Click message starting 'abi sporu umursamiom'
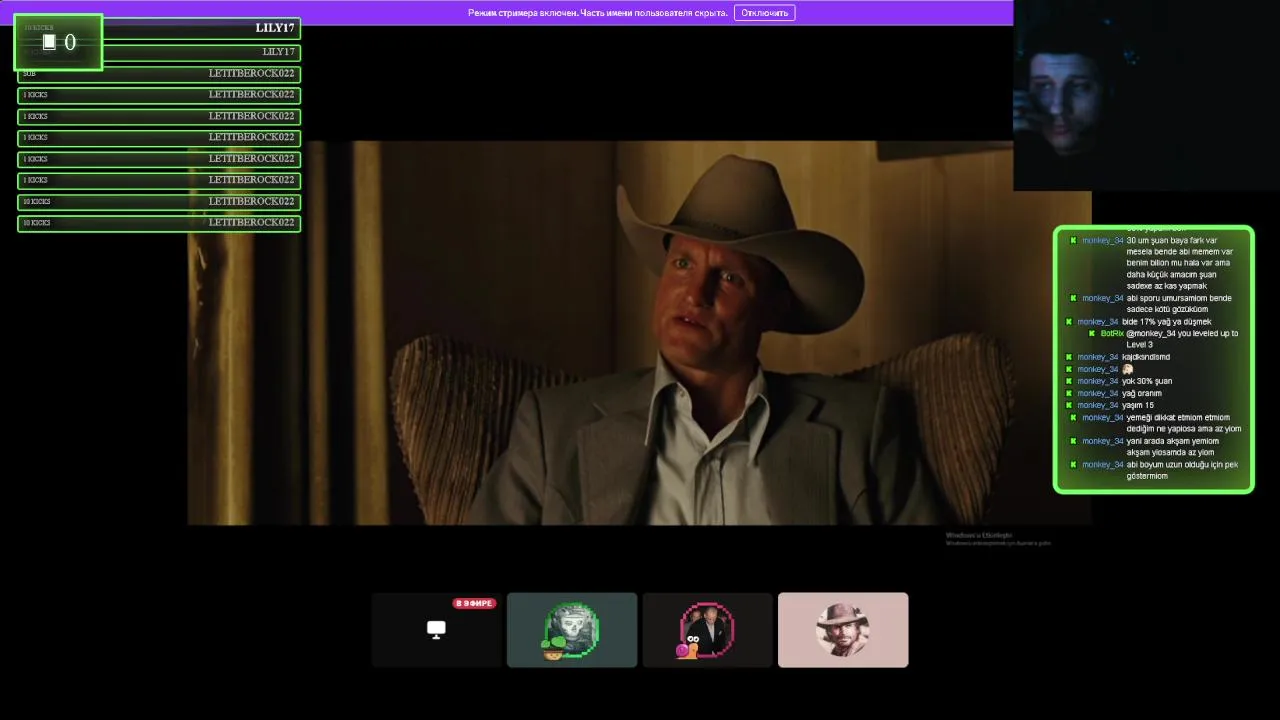The width and height of the screenshot is (1280, 720). [1179, 304]
